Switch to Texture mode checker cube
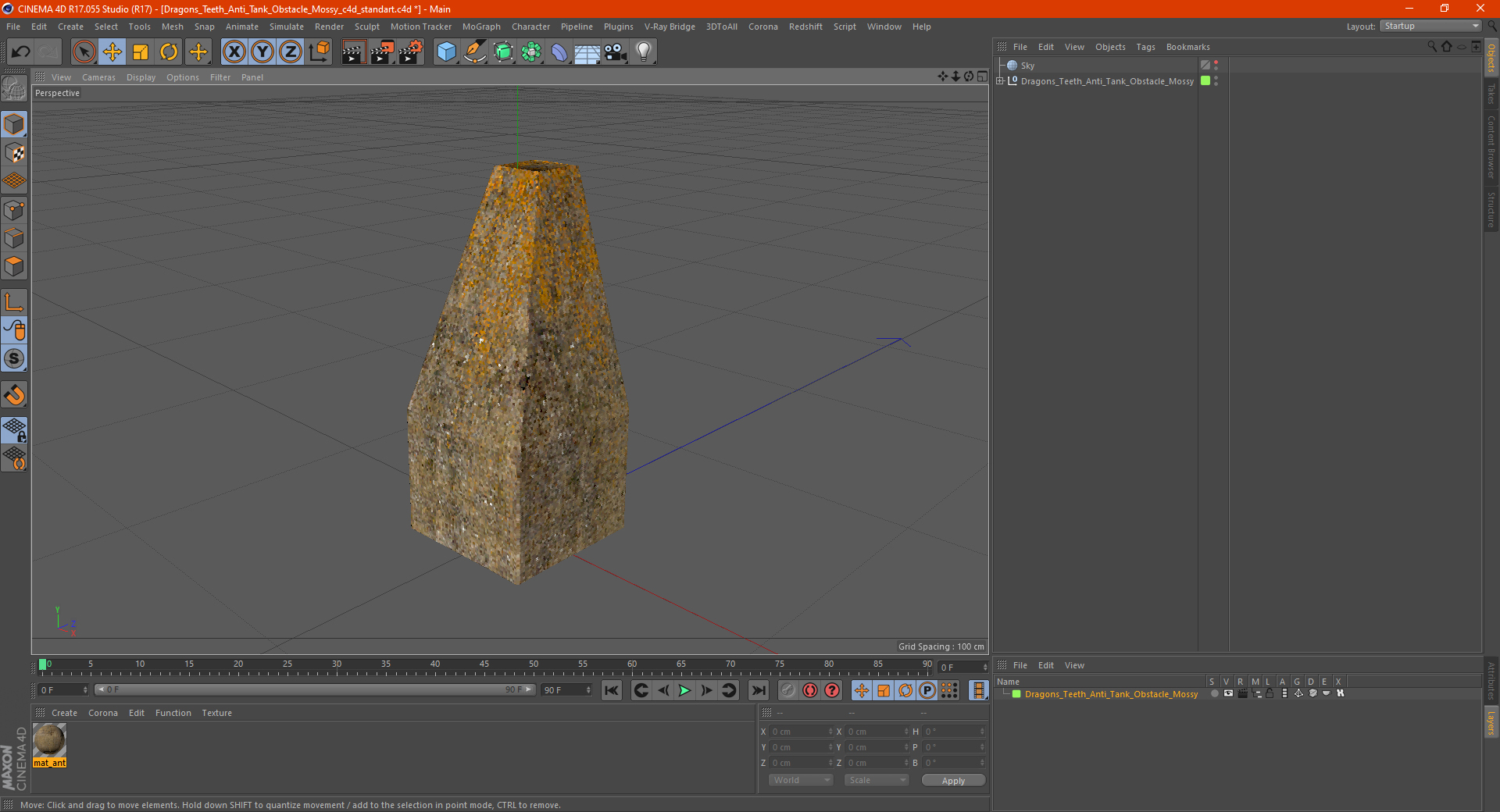The height and width of the screenshot is (812, 1500). tap(14, 153)
